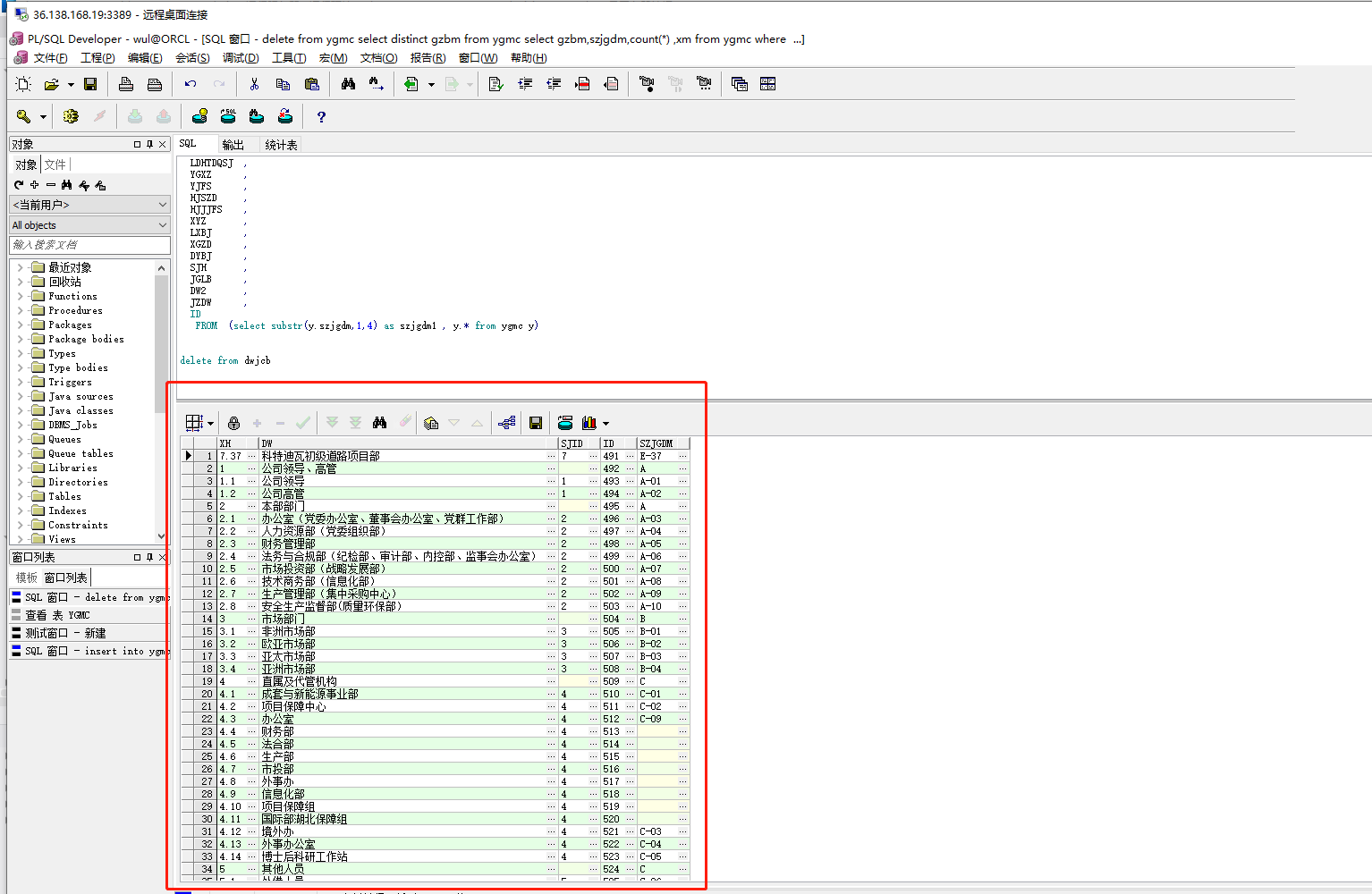Image resolution: width=1372 pixels, height=894 pixels.
Task: Open the 文件(F) menu
Action: (x=50, y=58)
